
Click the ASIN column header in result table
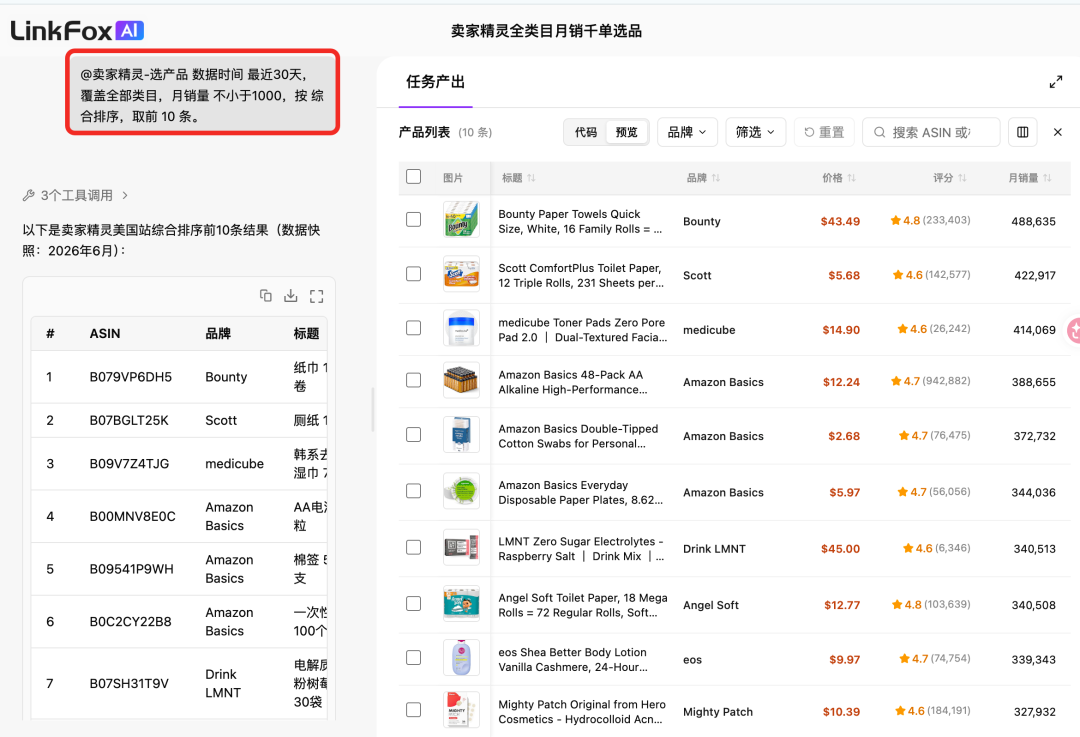105,333
